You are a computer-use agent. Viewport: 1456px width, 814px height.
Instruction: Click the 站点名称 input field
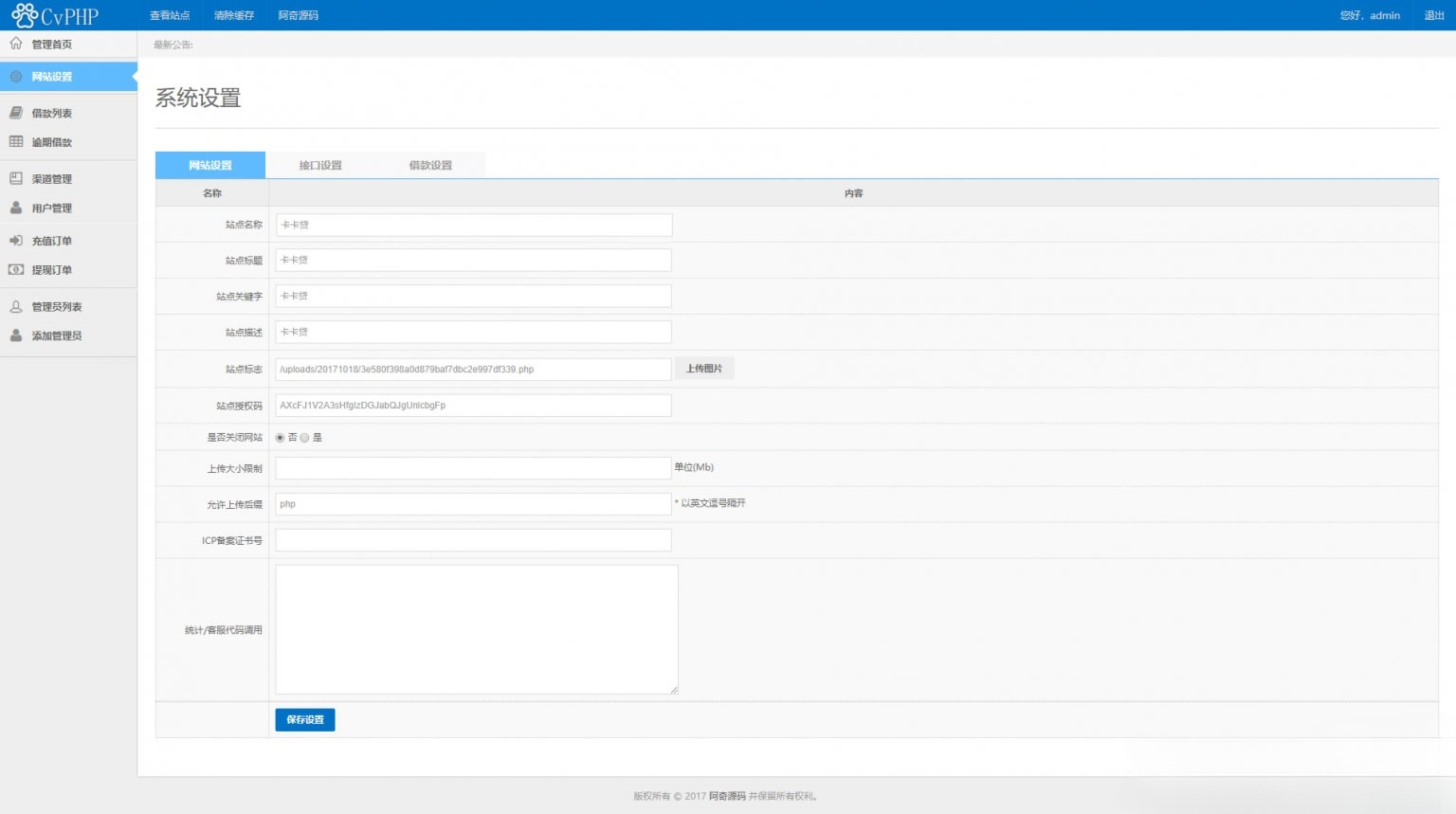tap(473, 225)
